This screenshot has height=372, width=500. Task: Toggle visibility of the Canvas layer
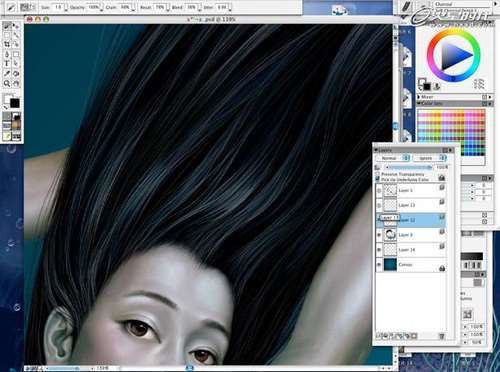379,265
